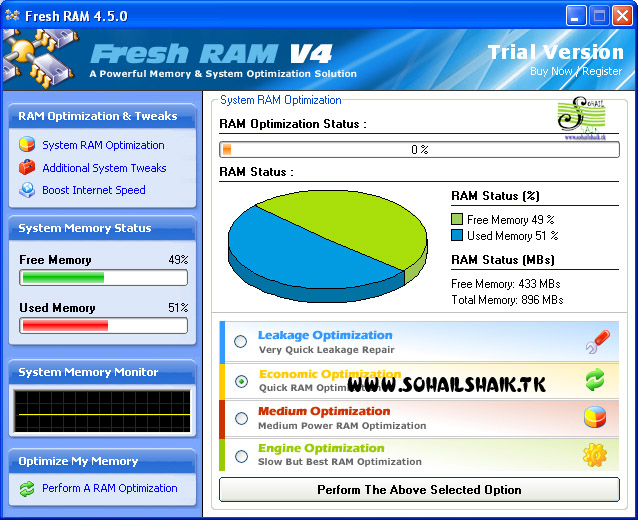Click 'Total Memory: 896 MBs' text
Screen dimensions: 638x520
(x=507, y=300)
